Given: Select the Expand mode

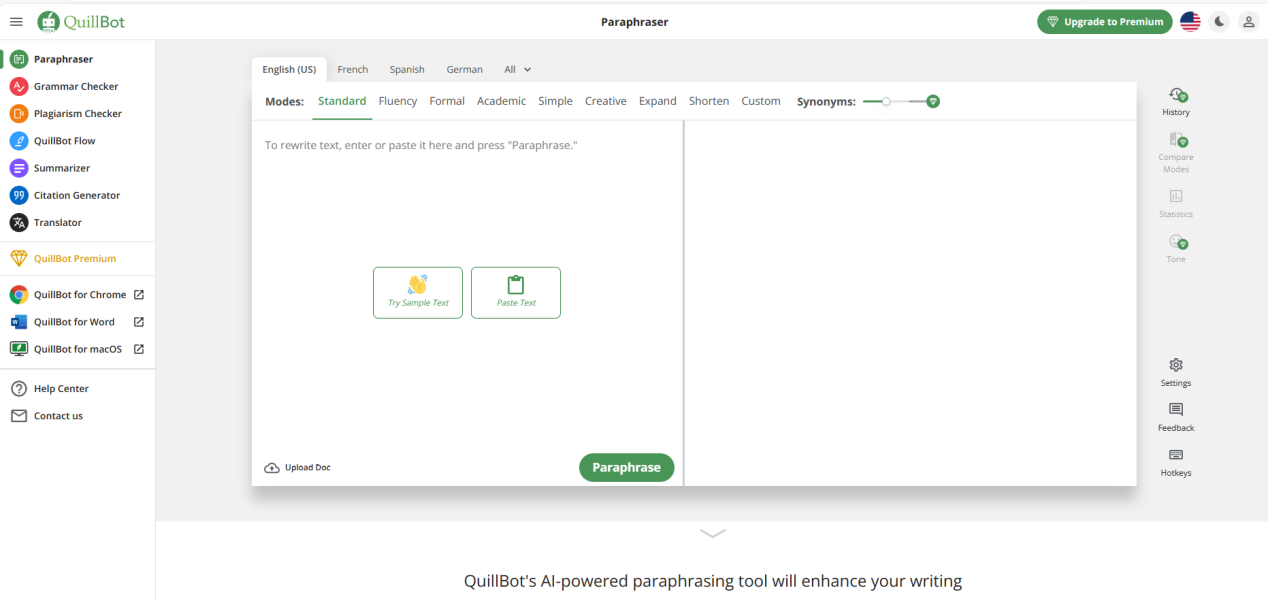Looking at the screenshot, I should [x=658, y=101].
